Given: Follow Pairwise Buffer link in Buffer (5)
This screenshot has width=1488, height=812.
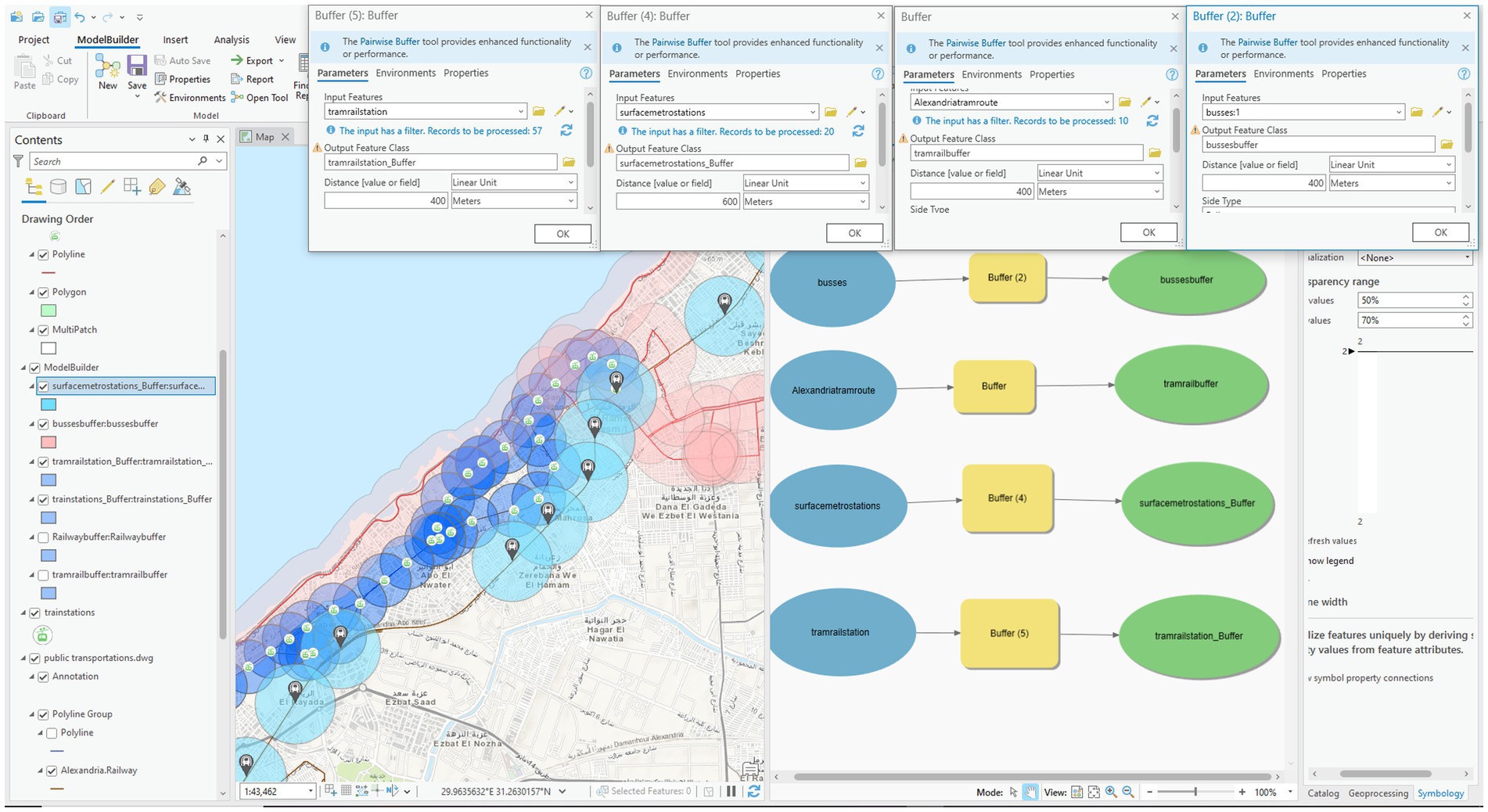Looking at the screenshot, I should 390,41.
